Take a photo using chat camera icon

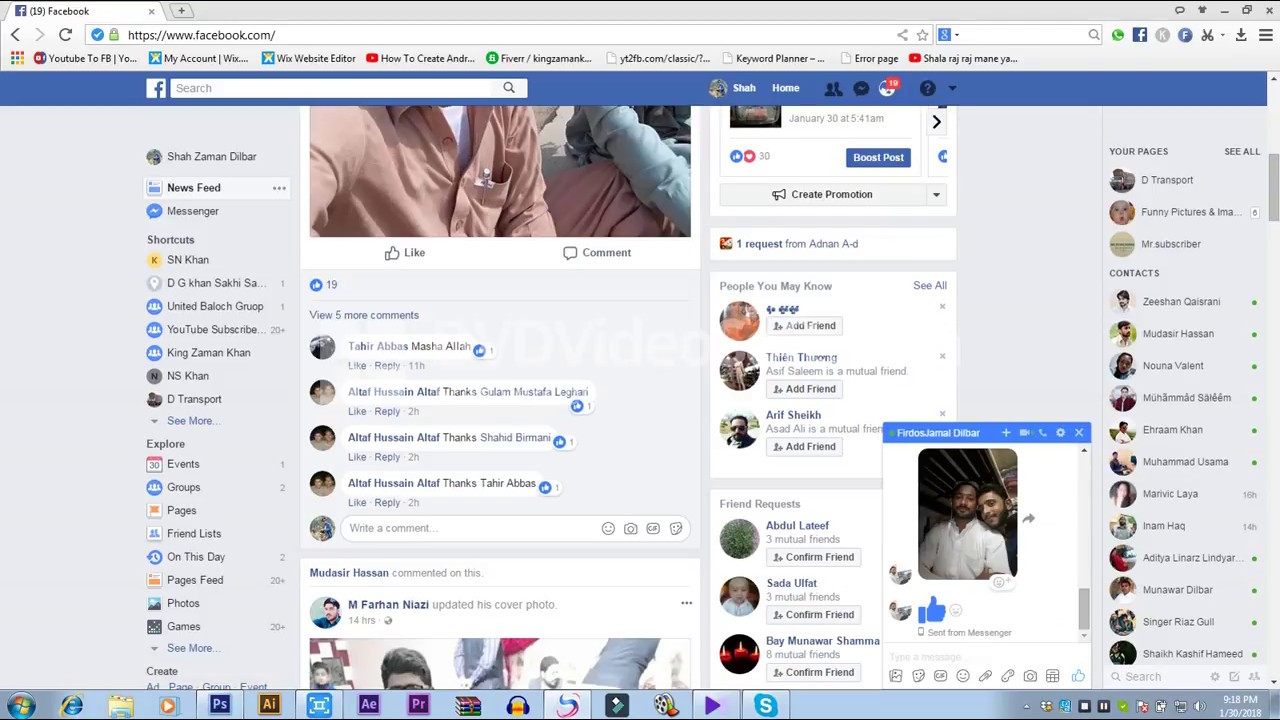tap(1030, 677)
